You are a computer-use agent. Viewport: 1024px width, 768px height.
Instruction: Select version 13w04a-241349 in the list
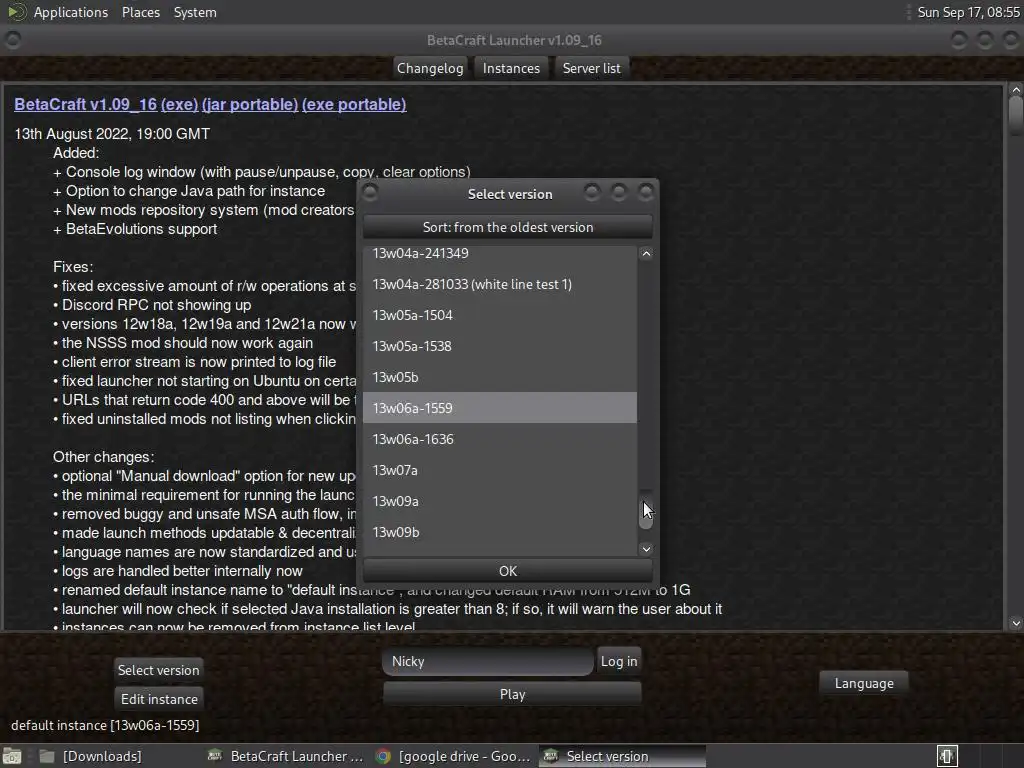(500, 254)
